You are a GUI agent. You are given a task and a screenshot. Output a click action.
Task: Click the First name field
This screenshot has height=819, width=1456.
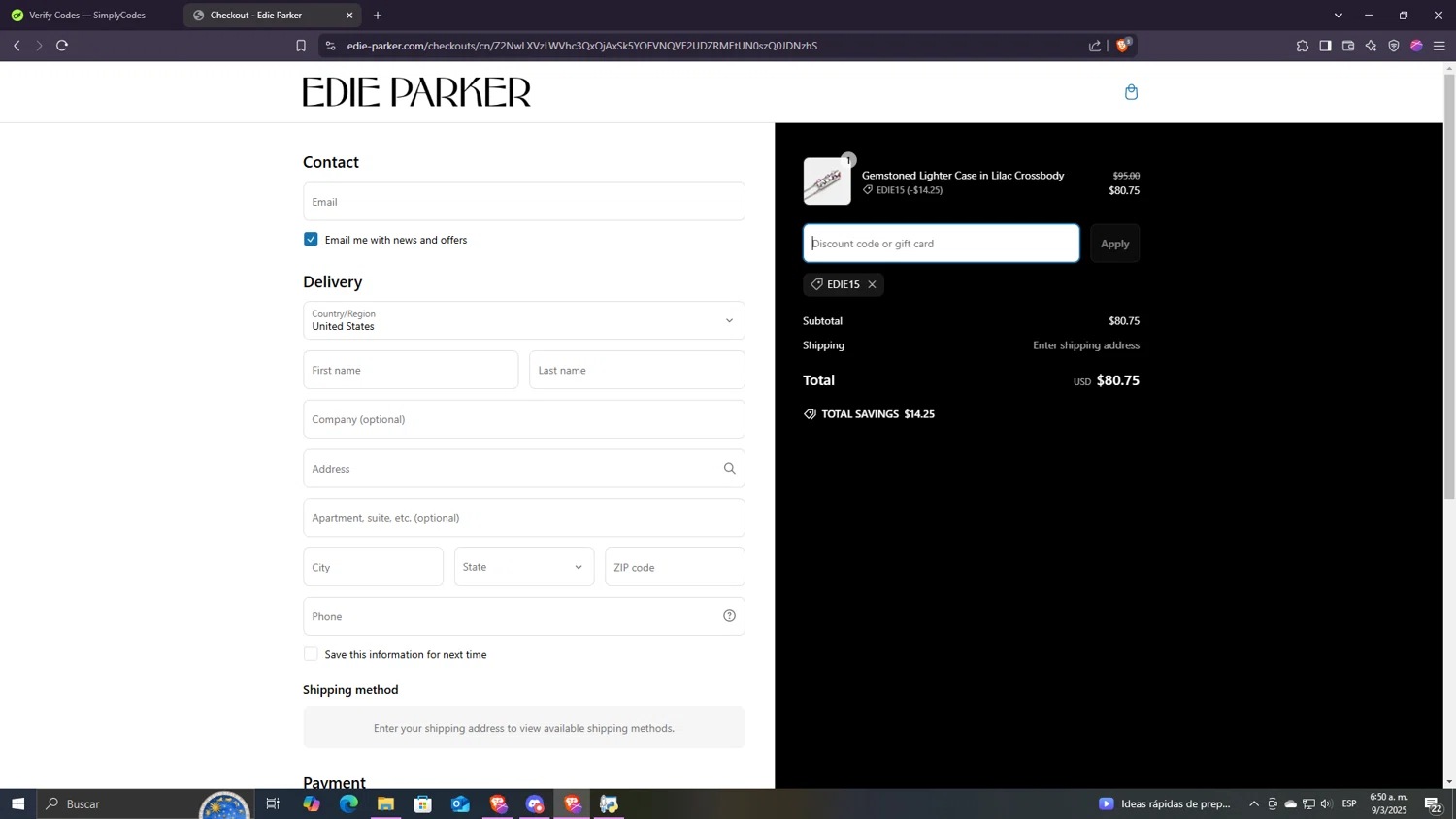(x=411, y=370)
